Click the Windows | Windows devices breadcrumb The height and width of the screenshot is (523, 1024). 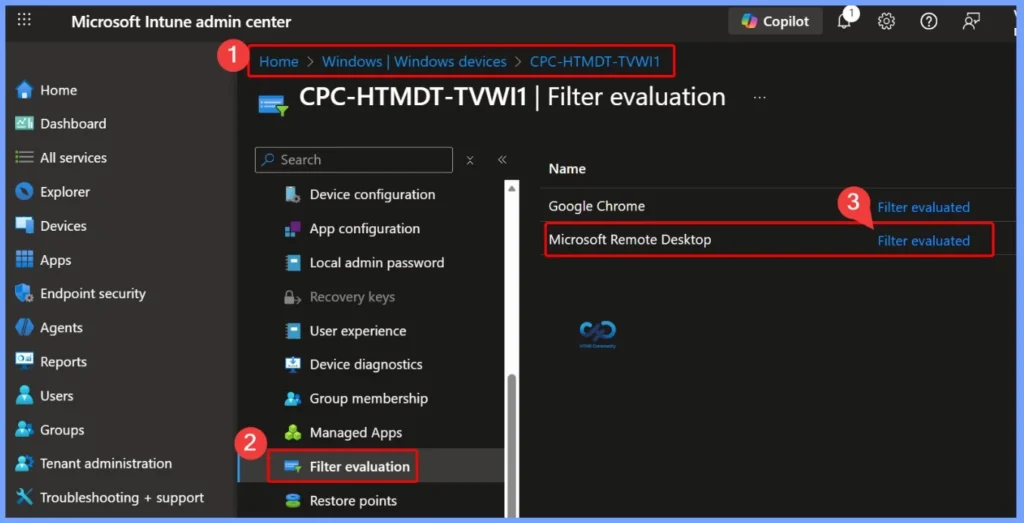tap(414, 61)
